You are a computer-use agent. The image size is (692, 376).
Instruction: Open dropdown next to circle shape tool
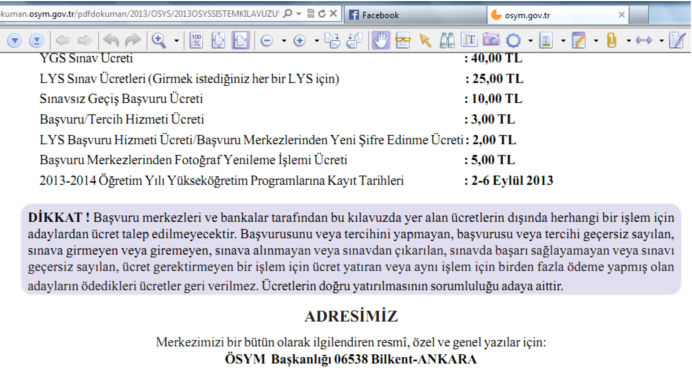[x=530, y=41]
